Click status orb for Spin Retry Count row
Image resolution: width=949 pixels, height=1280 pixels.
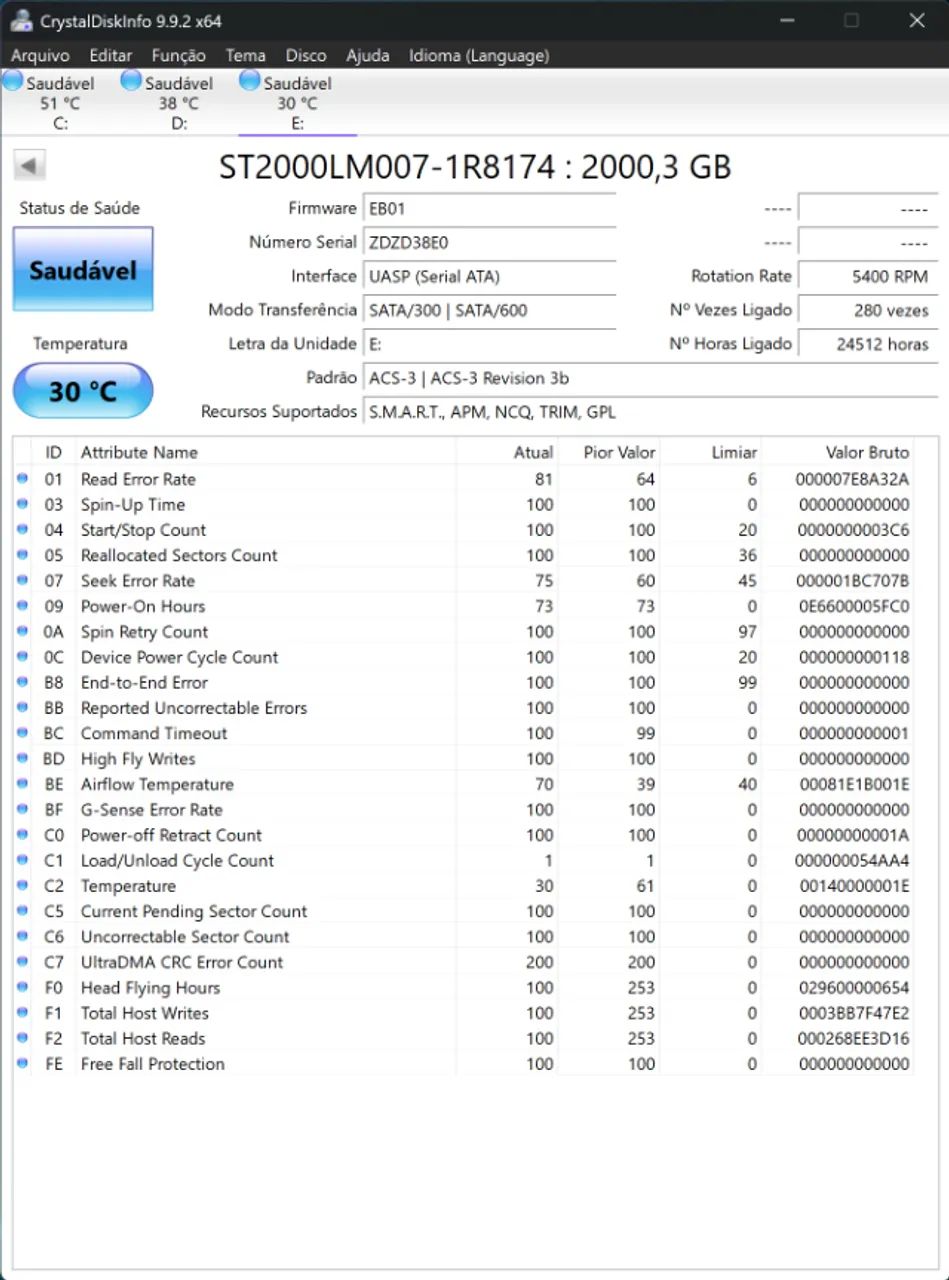coord(23,632)
